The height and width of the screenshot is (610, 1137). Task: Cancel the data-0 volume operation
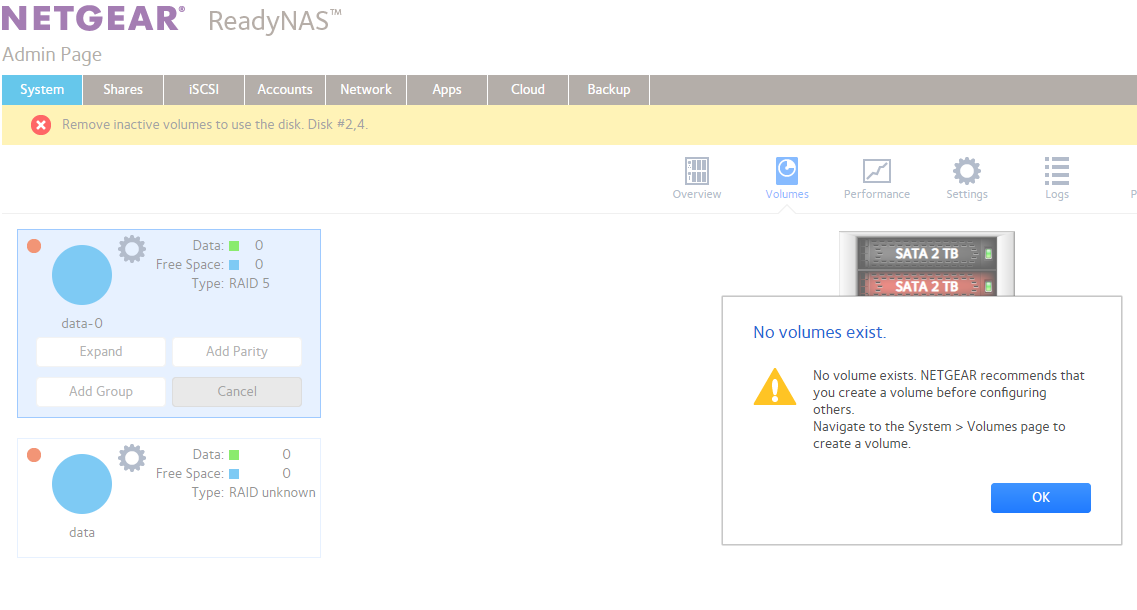click(236, 391)
